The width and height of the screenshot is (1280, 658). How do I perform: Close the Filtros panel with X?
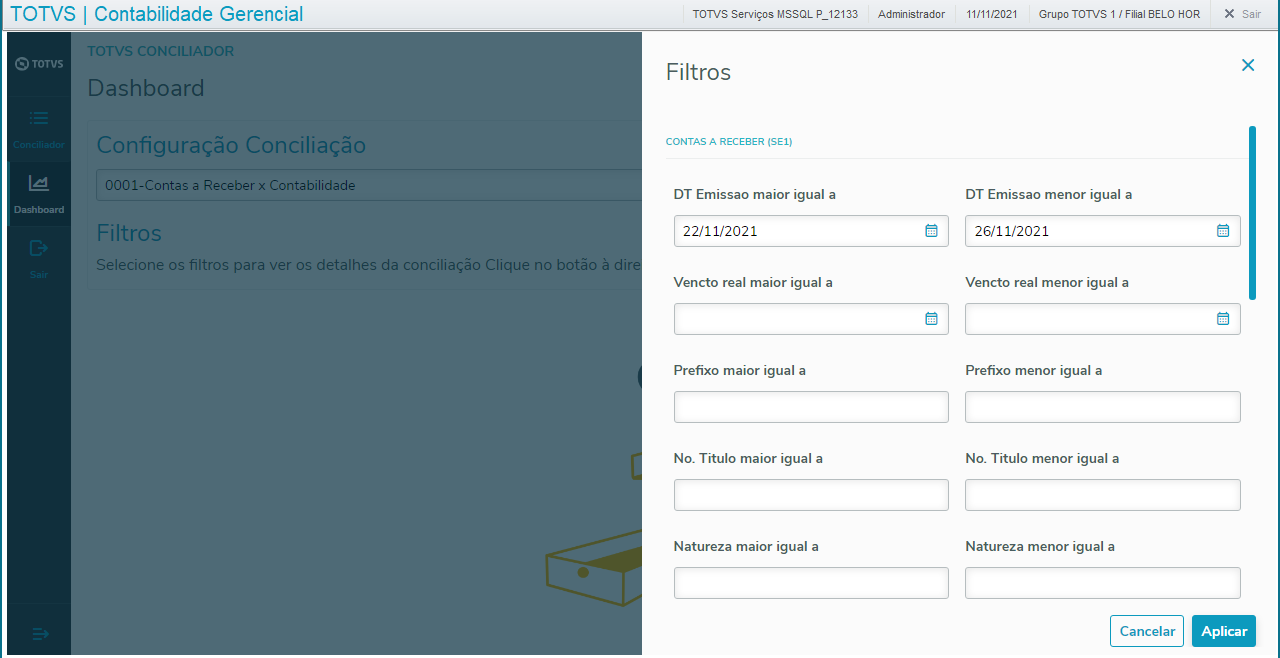click(1247, 65)
